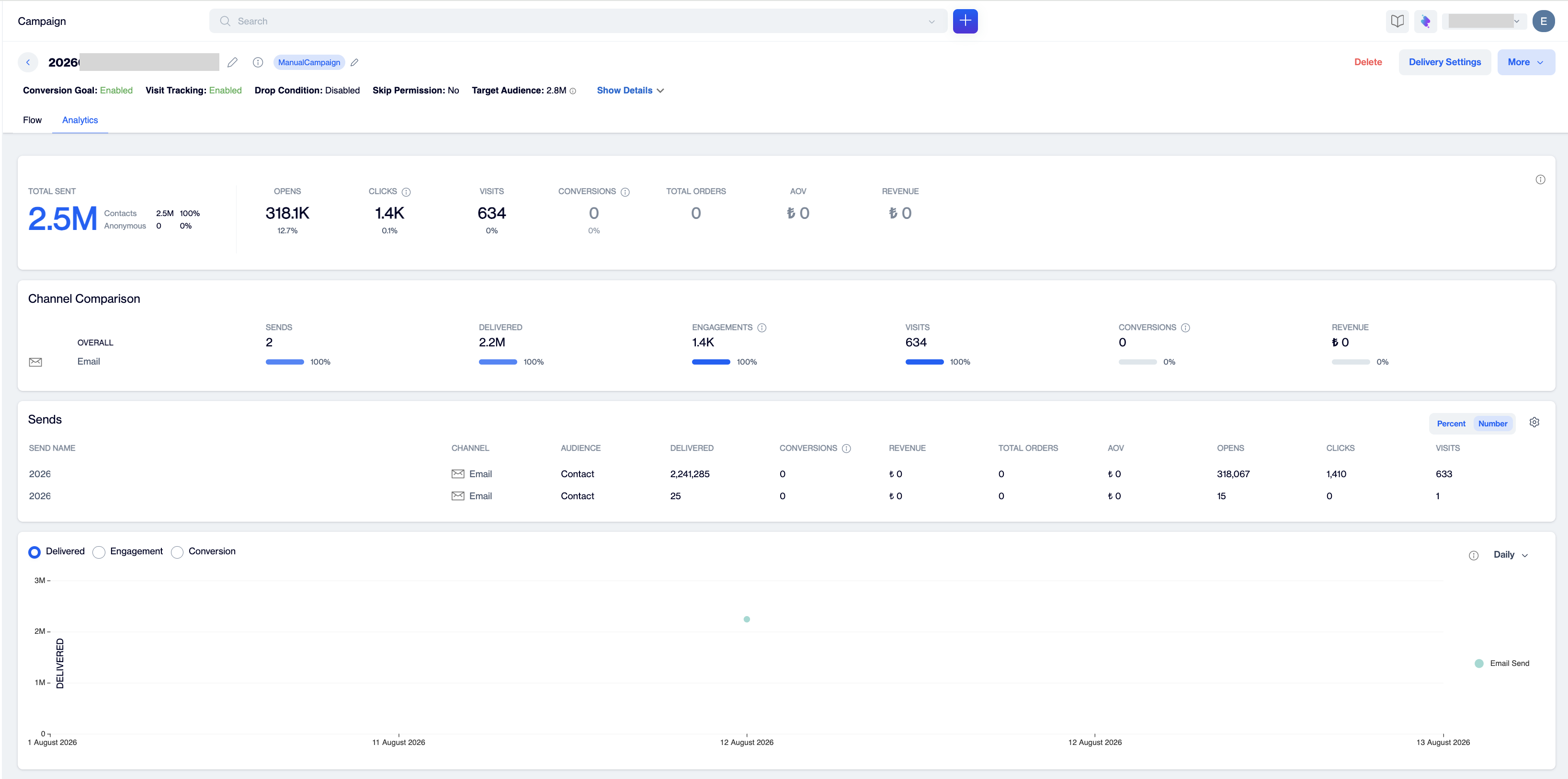Open the More dropdown
Image resolution: width=1568 pixels, height=779 pixels.
[x=1525, y=62]
